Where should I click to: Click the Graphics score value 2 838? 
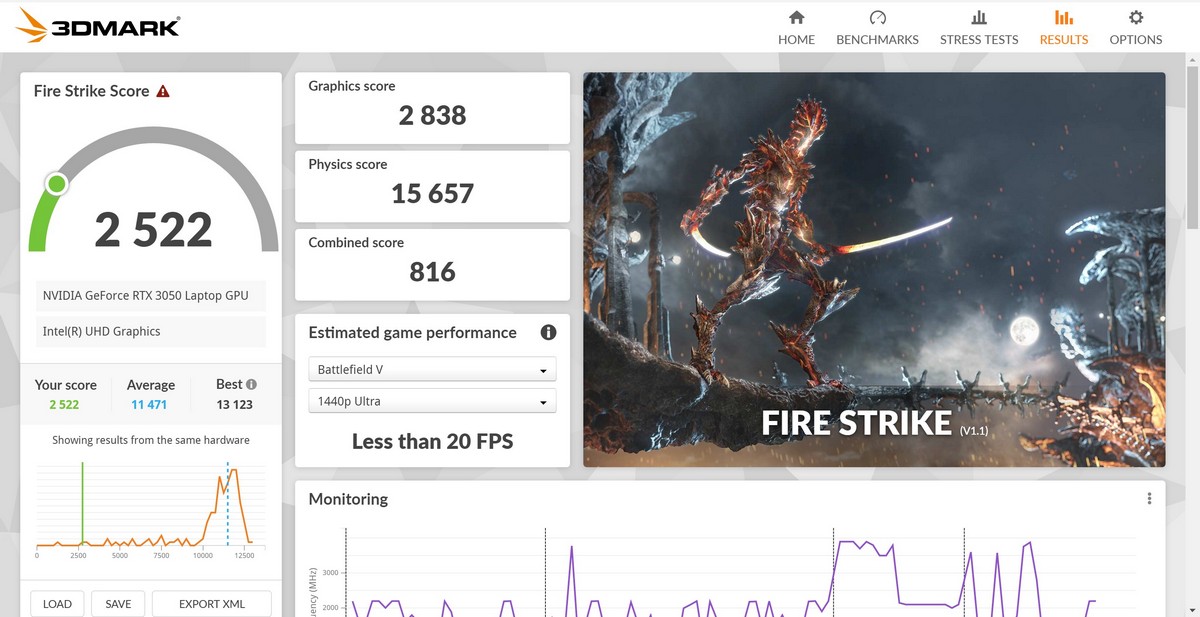(432, 115)
